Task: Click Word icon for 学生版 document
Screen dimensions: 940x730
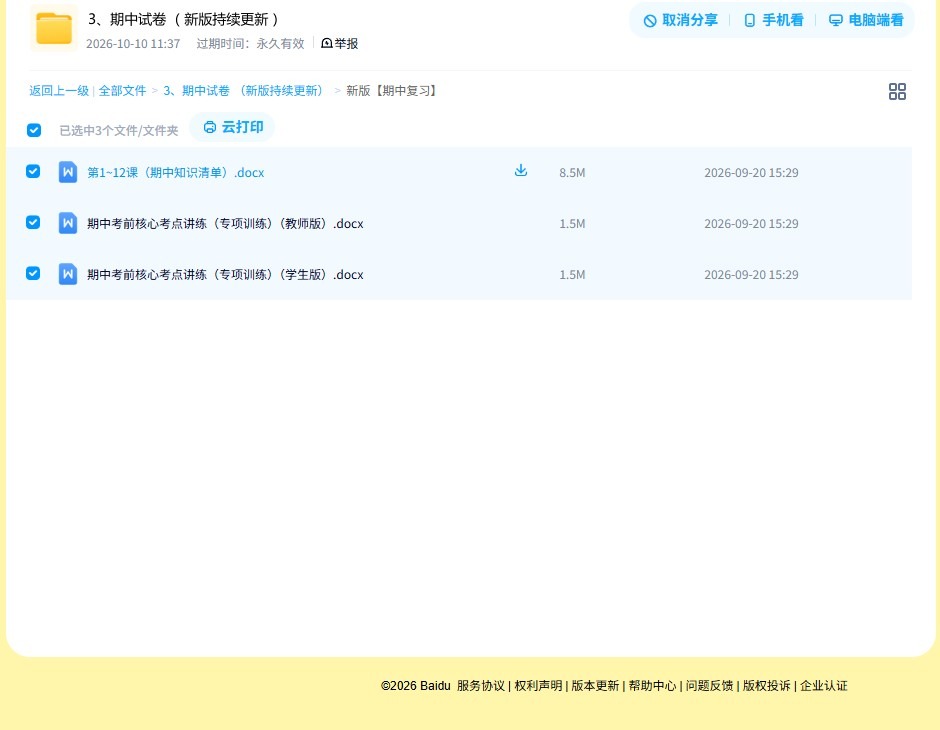Action: tap(68, 274)
